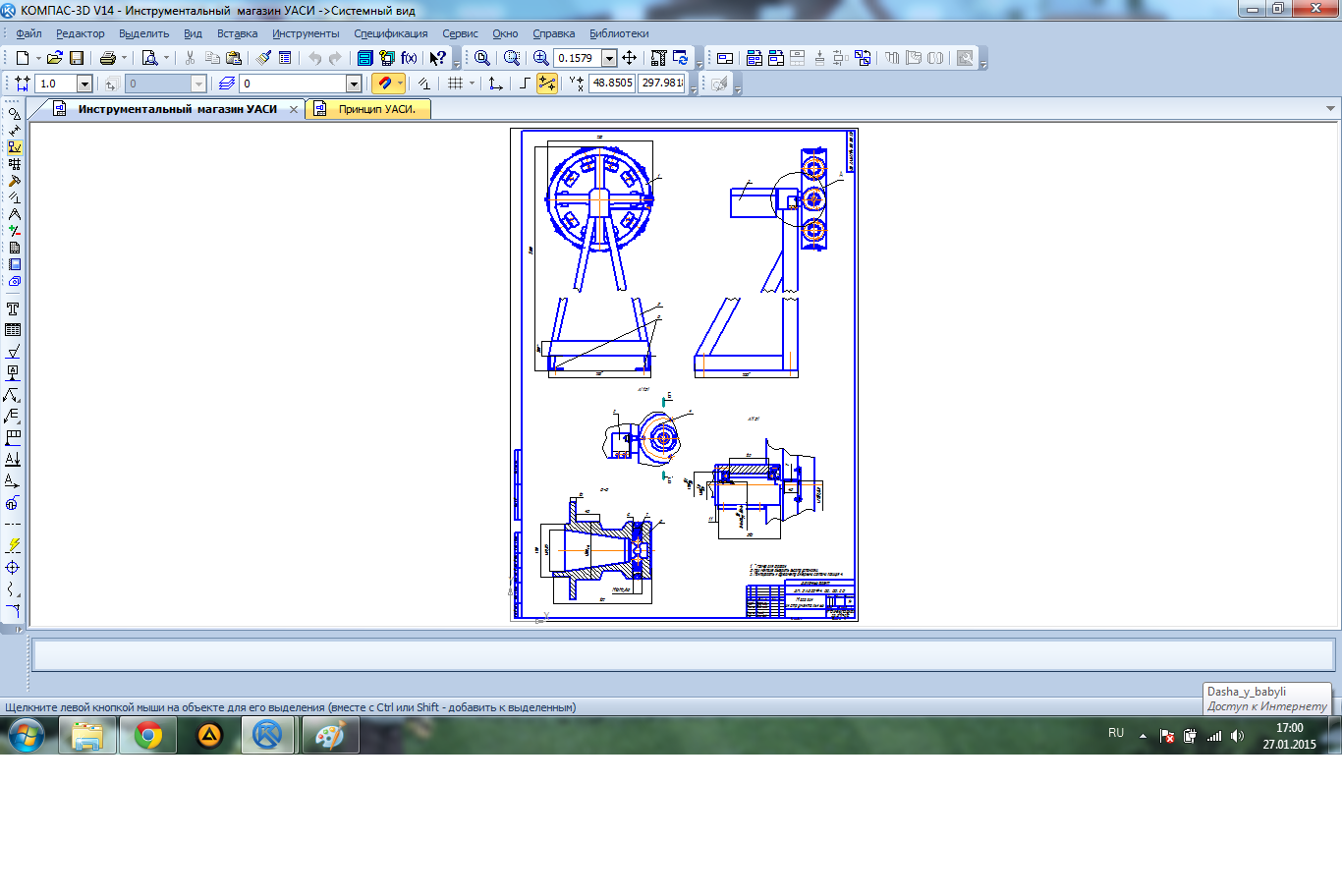
Task: Toggle the Grid display button
Action: 455,84
